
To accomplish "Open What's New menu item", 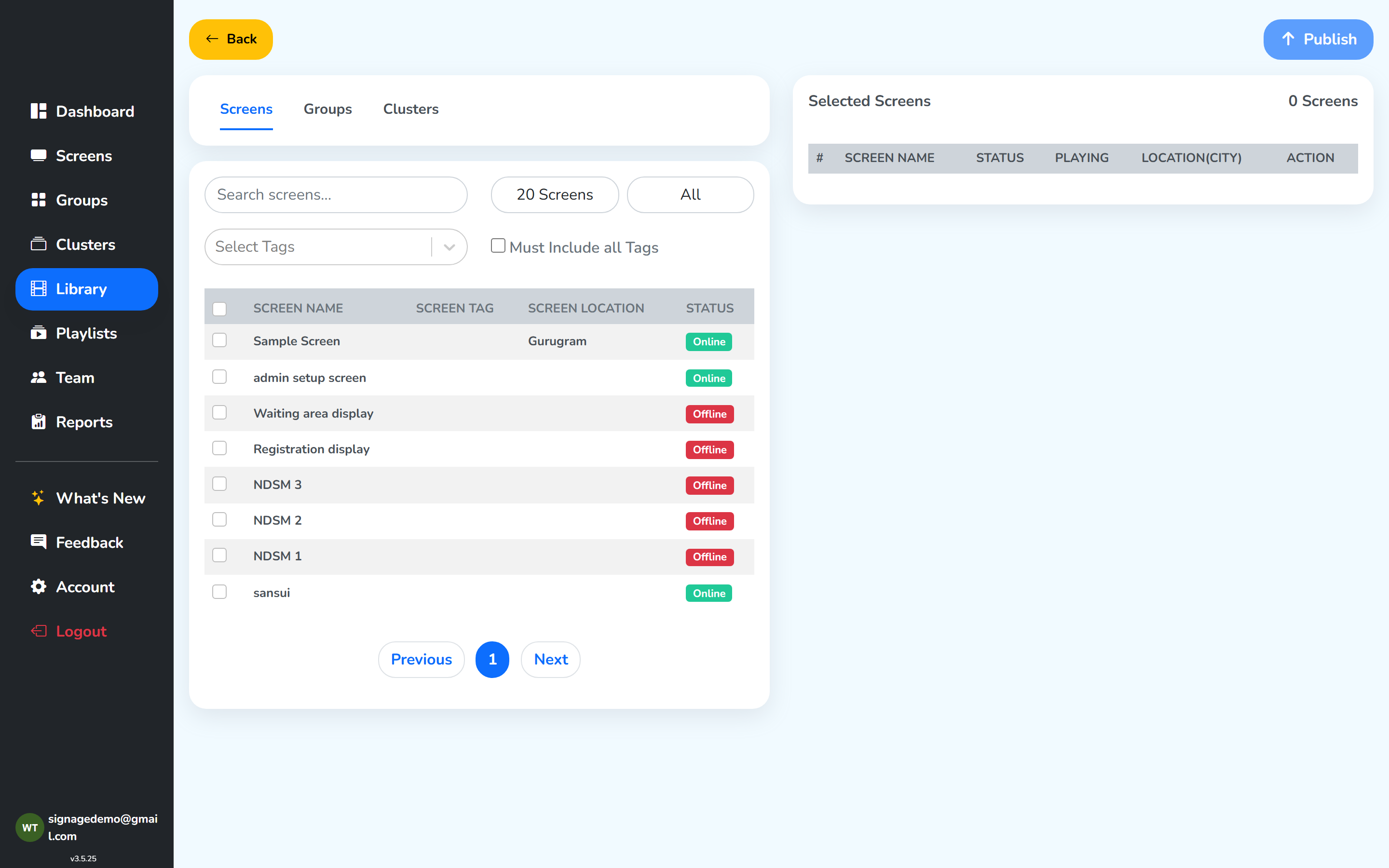I will coord(87,498).
